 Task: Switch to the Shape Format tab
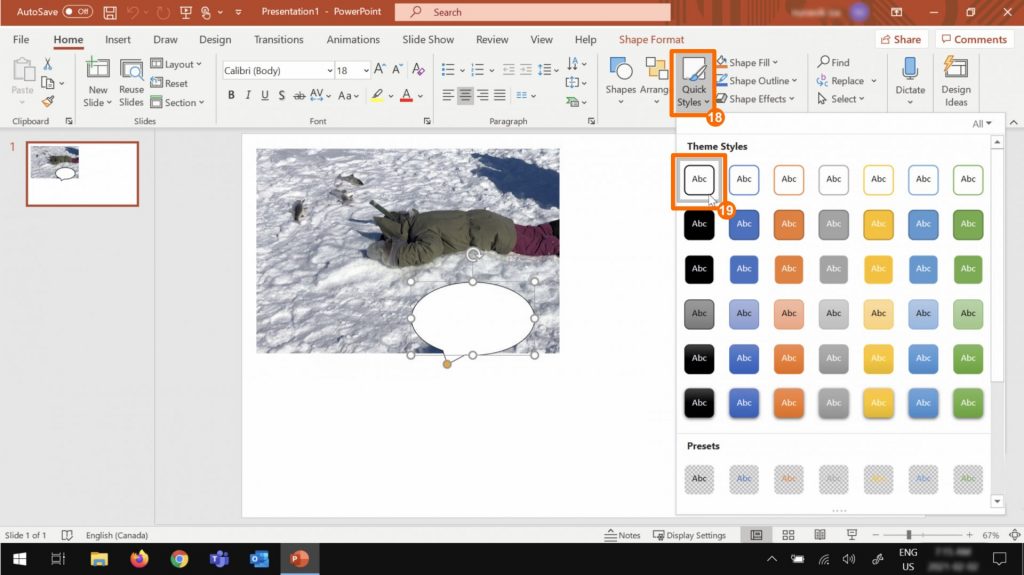651,40
